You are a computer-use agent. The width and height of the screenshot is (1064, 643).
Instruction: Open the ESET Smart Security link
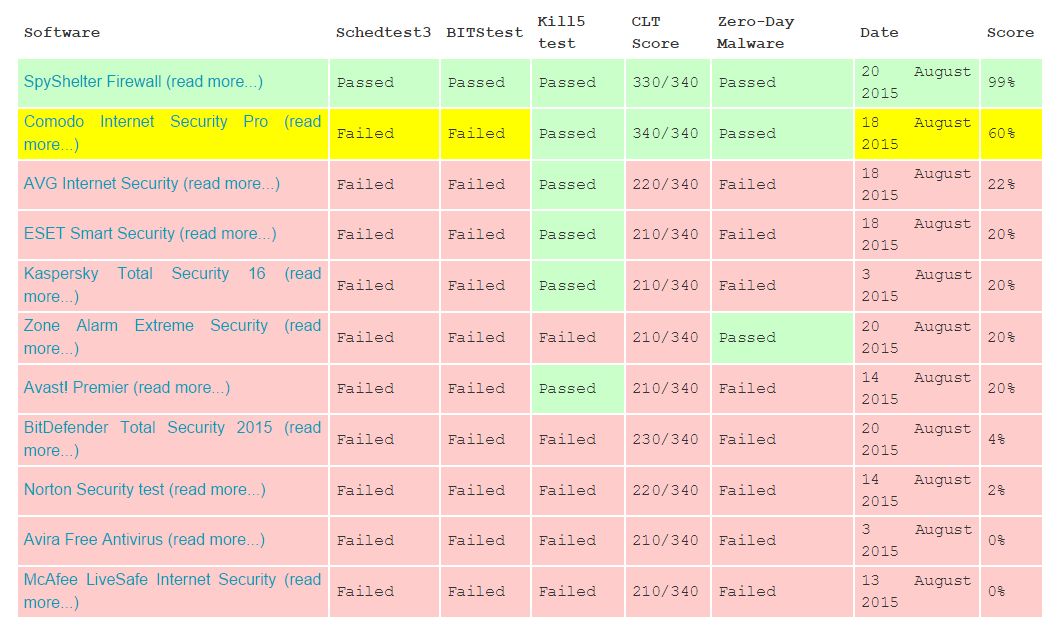point(150,234)
